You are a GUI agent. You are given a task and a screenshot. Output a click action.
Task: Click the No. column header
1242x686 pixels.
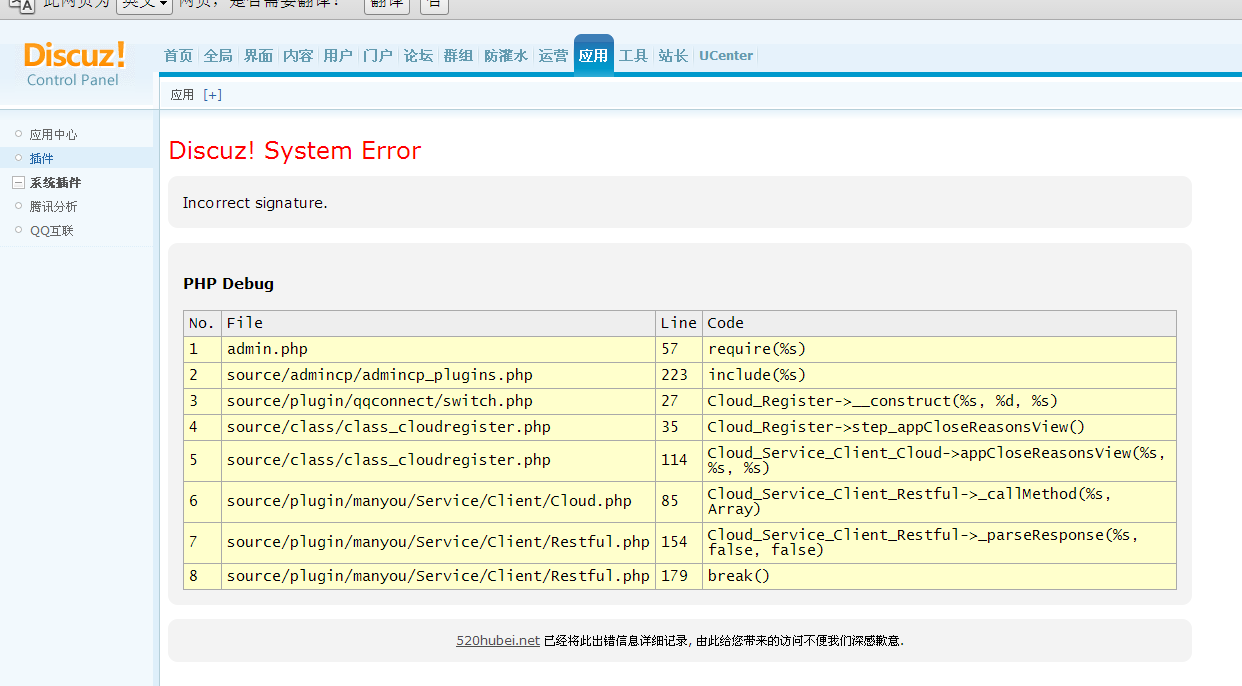pyautogui.click(x=203, y=323)
